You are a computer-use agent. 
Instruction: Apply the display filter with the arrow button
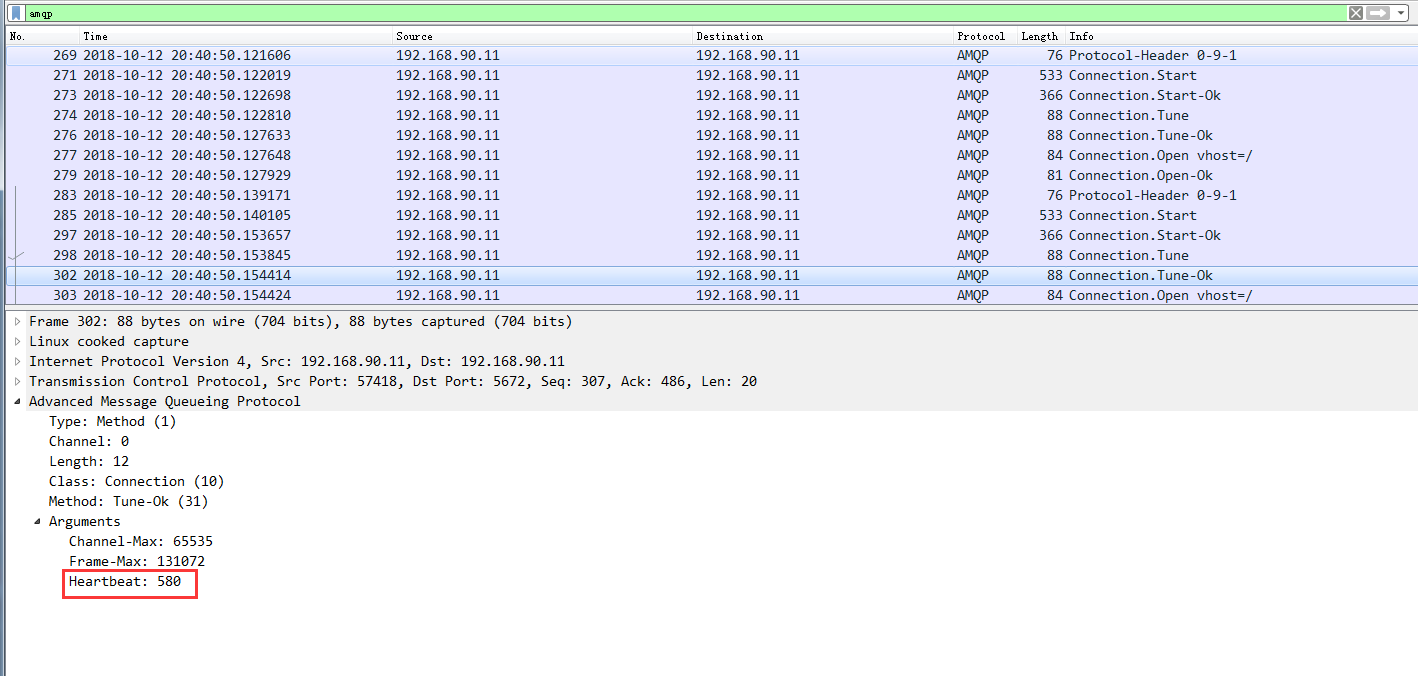point(1378,13)
